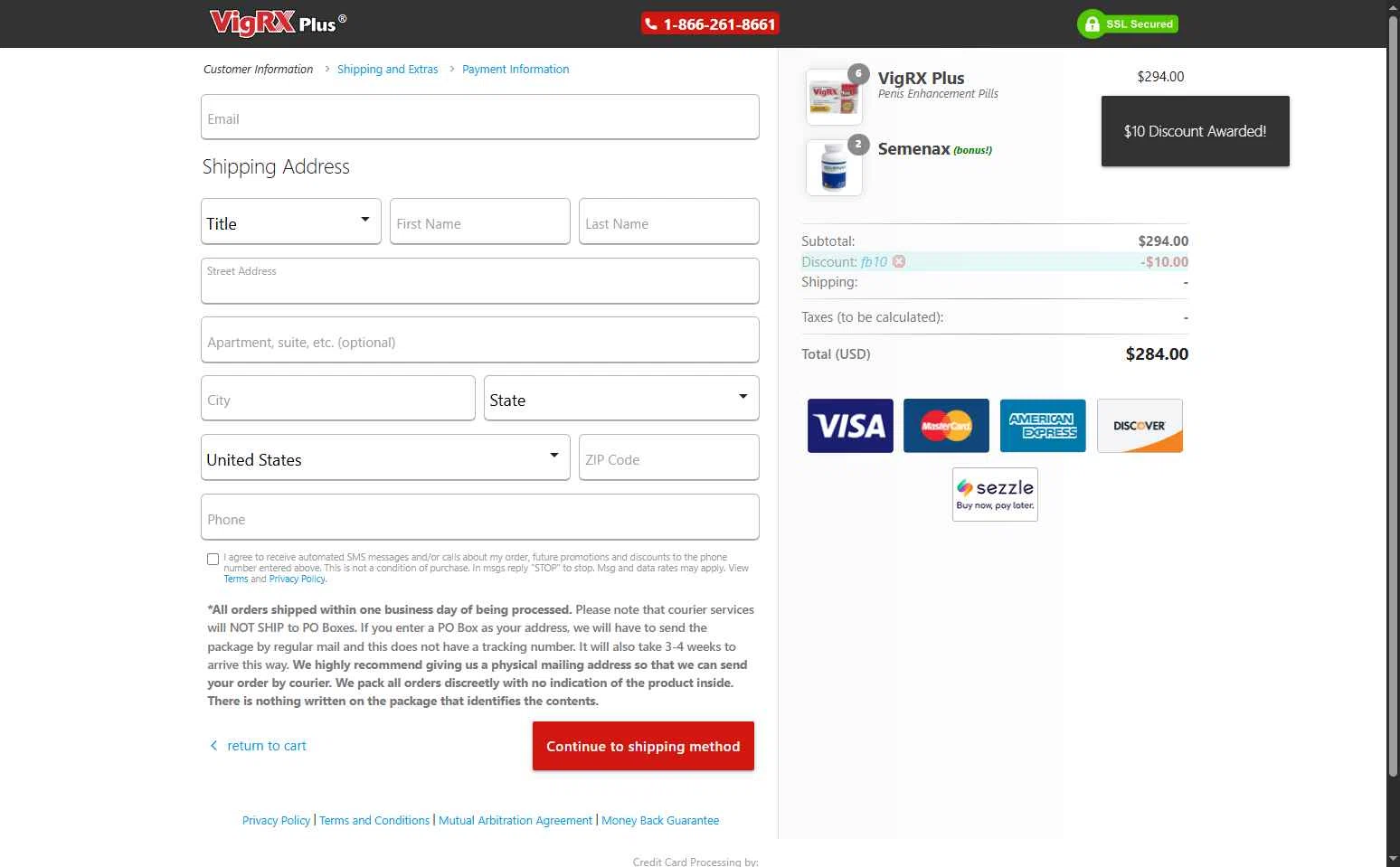Screen dimensions: 1400x867
Task: Click the Semenax quantity badge 2
Action: (x=858, y=145)
